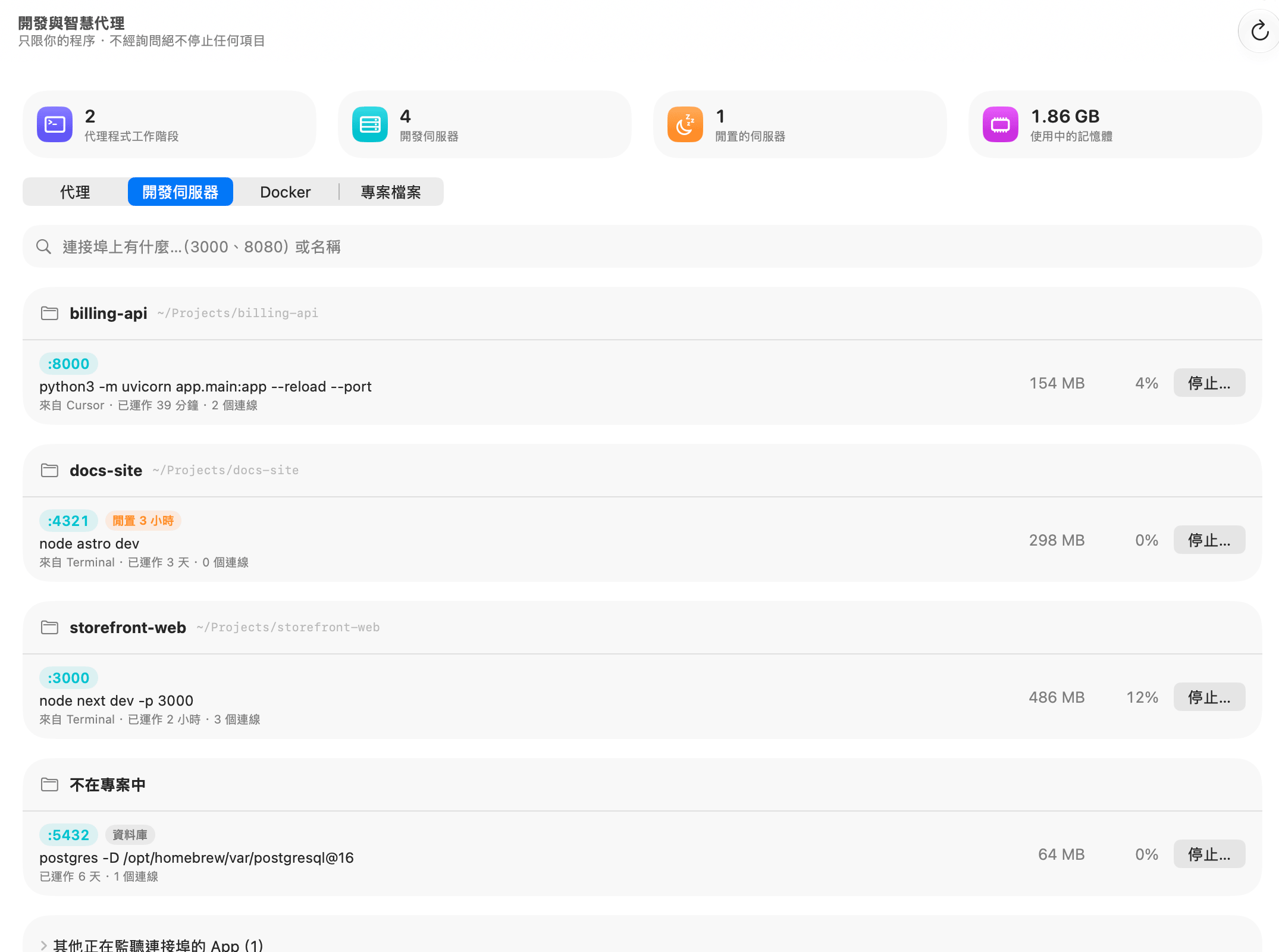Click the node next dev -p 3000 command

tap(117, 700)
